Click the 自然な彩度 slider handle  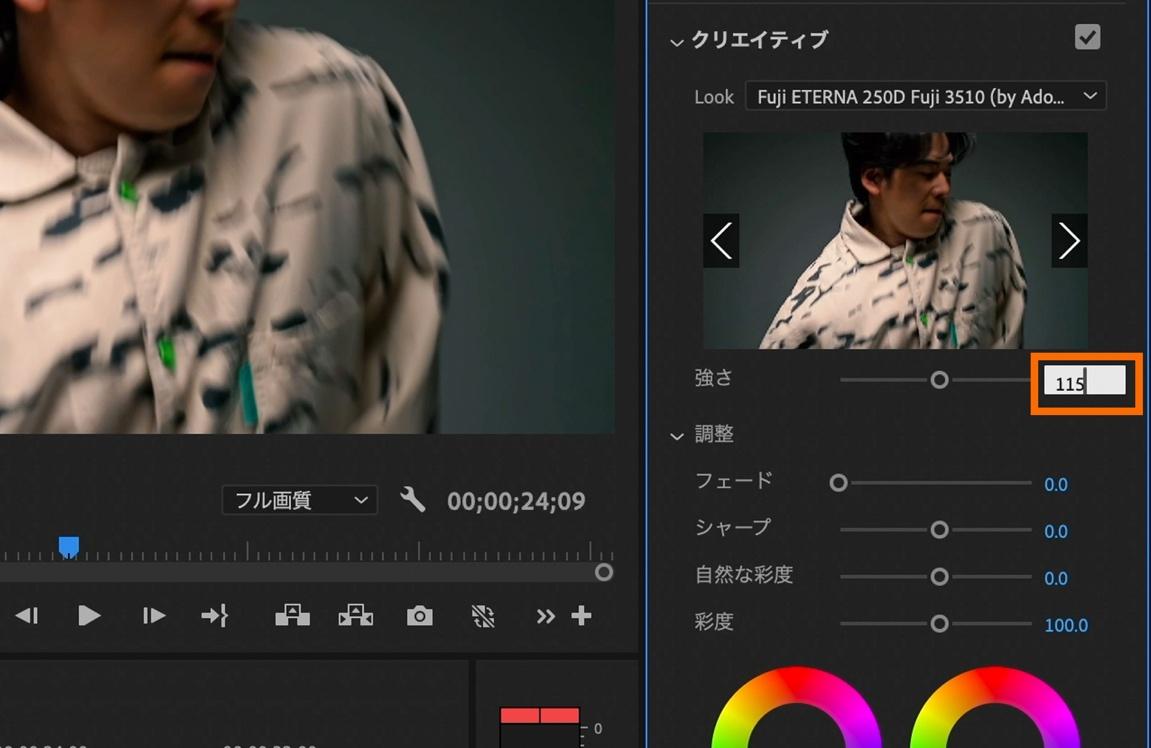(x=939, y=576)
